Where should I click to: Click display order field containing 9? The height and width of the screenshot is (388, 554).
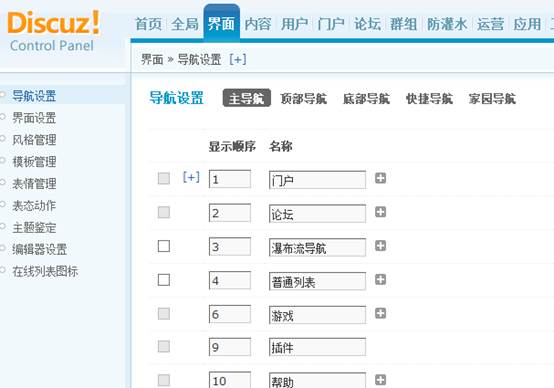tap(230, 347)
